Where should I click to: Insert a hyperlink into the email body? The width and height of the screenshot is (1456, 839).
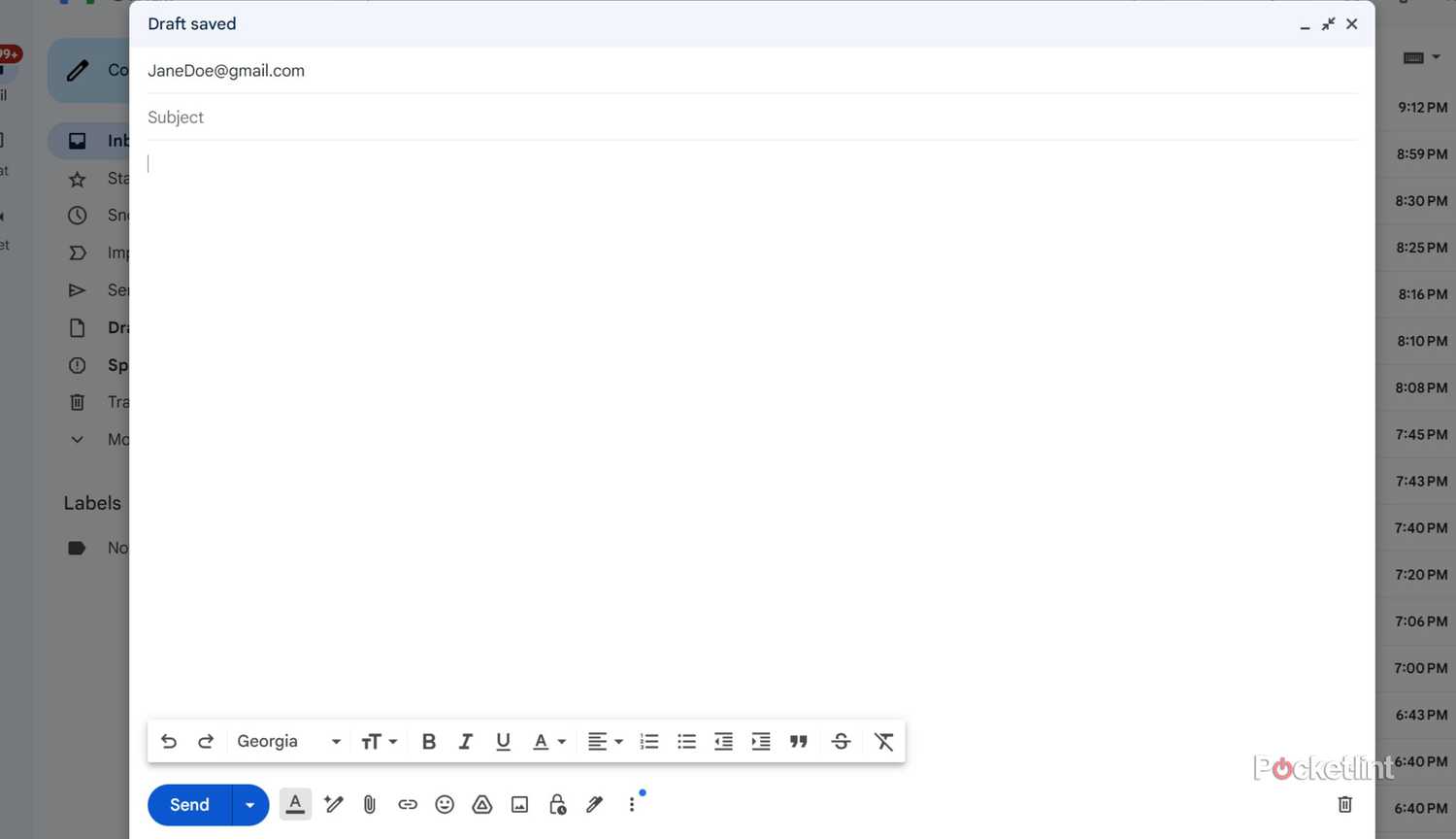click(x=407, y=804)
